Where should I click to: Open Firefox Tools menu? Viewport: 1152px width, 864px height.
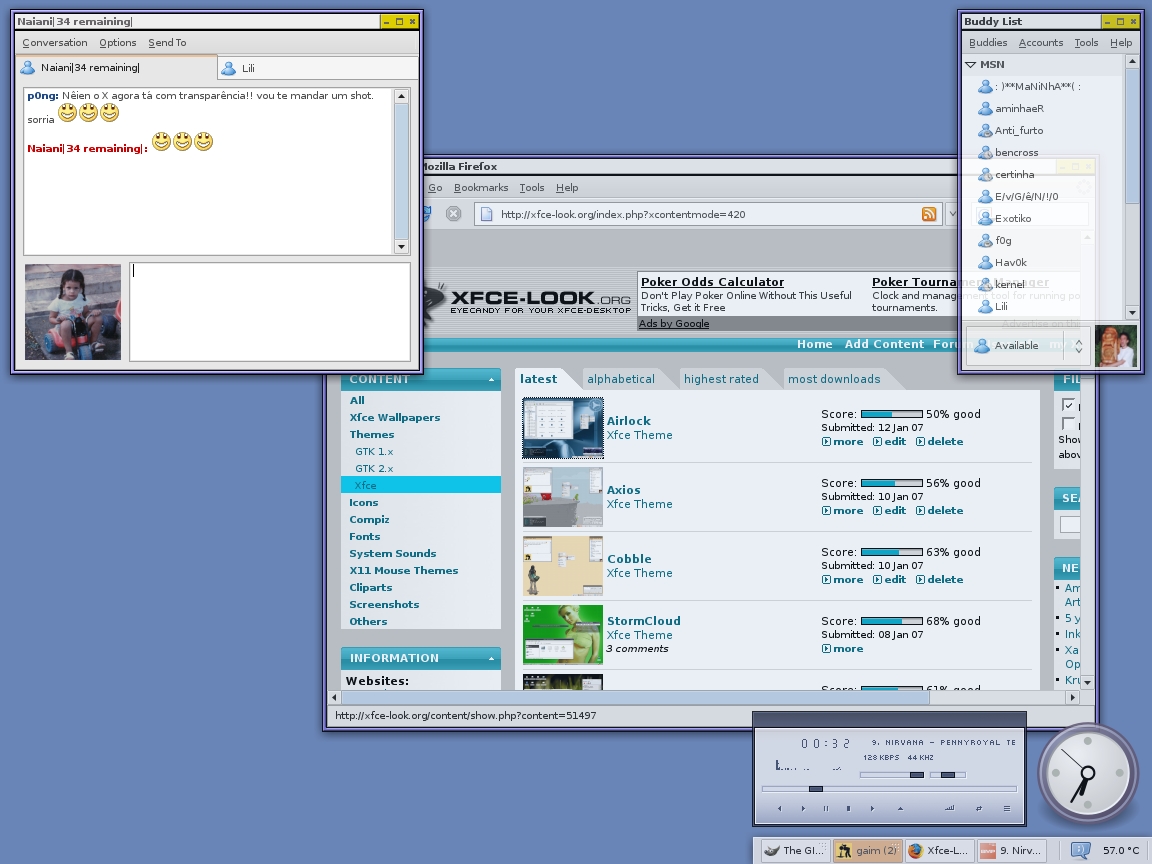[532, 187]
